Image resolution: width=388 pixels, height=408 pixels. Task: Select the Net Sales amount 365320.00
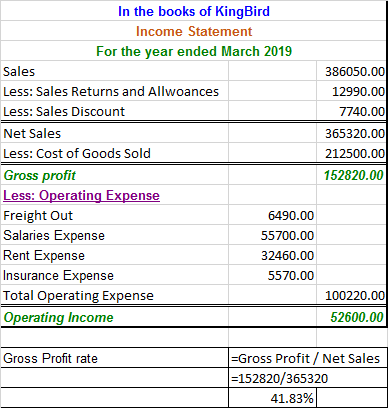pos(351,133)
